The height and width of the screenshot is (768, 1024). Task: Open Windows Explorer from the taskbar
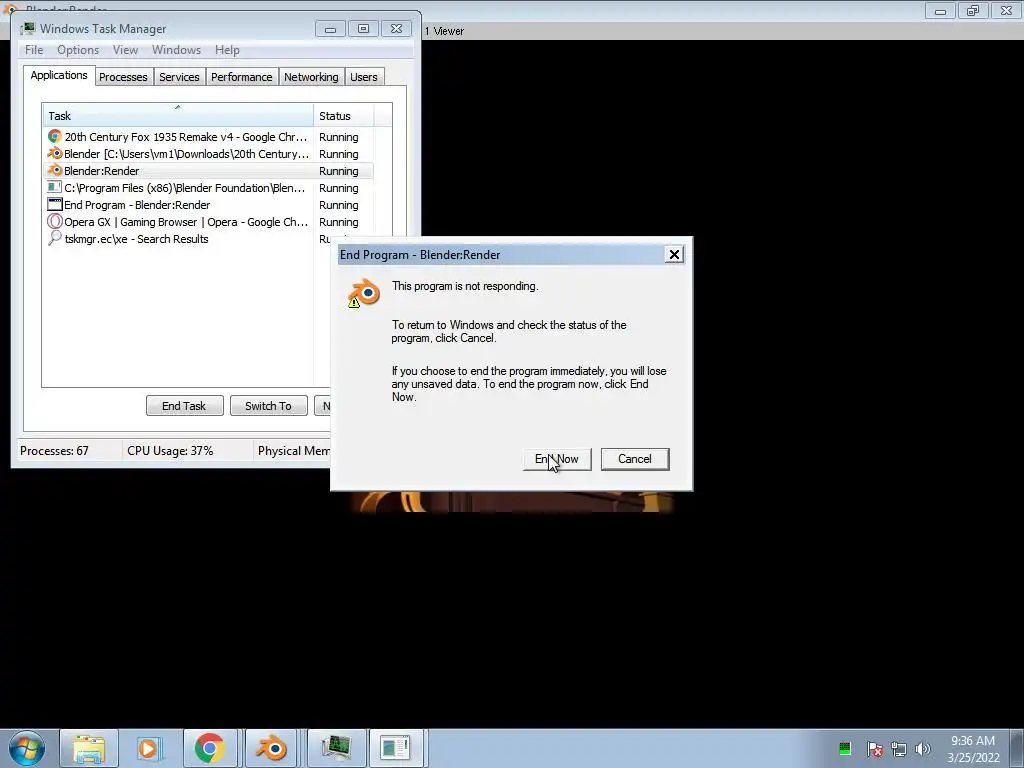tap(89, 748)
